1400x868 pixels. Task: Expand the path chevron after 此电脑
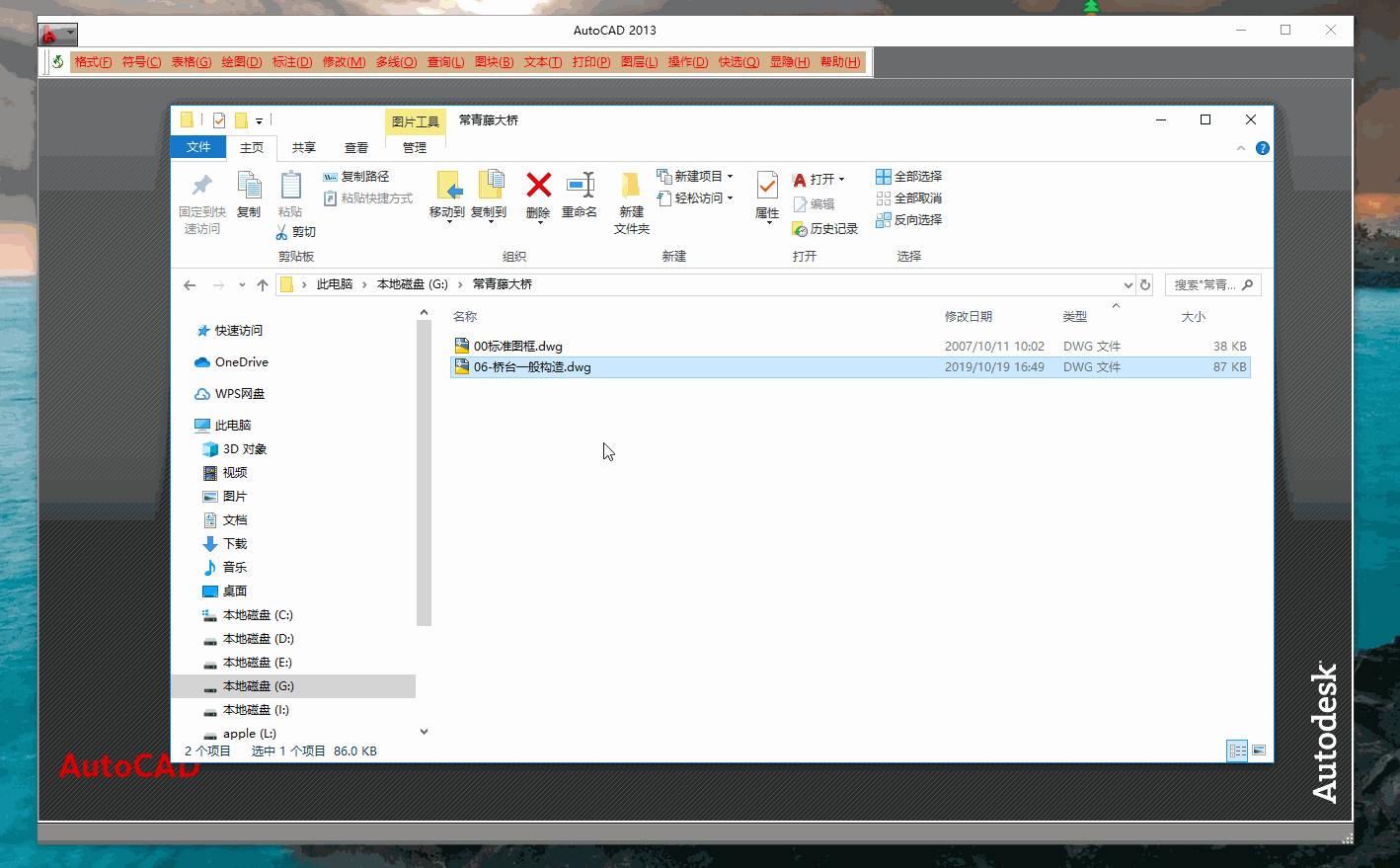click(364, 284)
